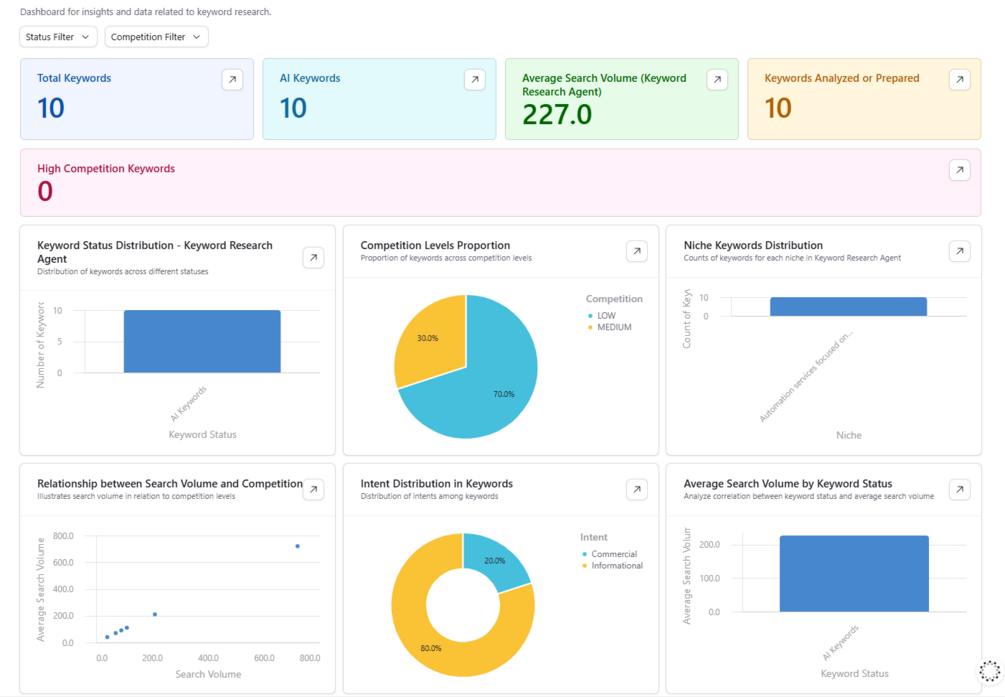Expand the Average Search Volume card
This screenshot has height=697, width=1005.
(717, 80)
